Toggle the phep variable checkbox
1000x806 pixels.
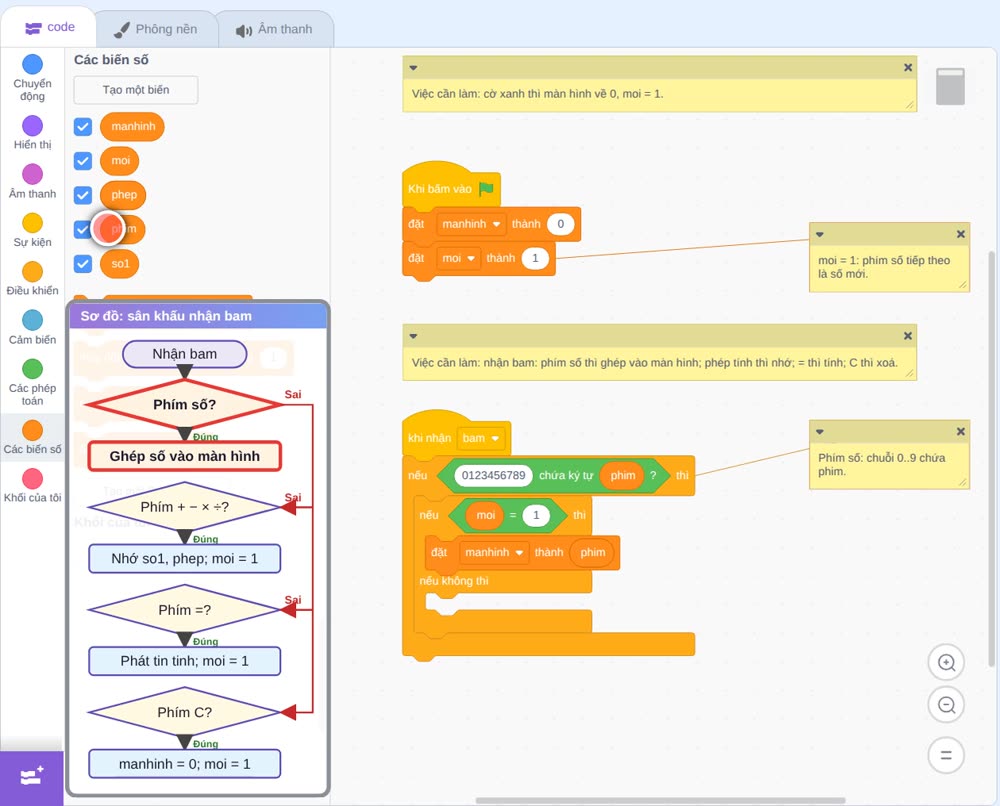83,195
